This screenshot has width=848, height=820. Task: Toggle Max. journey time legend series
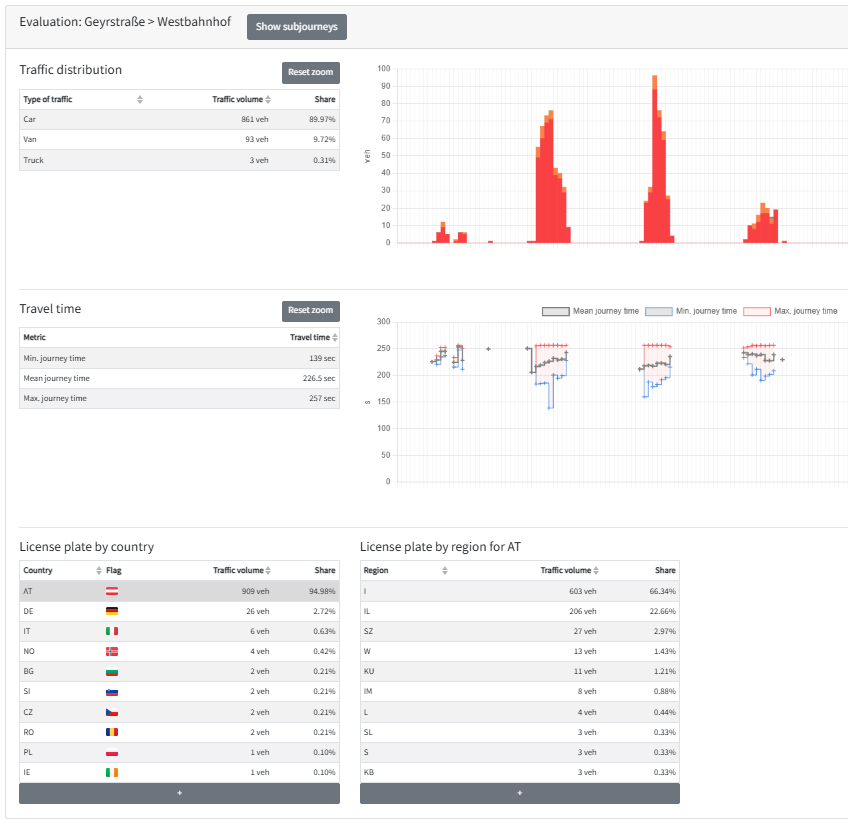click(791, 311)
